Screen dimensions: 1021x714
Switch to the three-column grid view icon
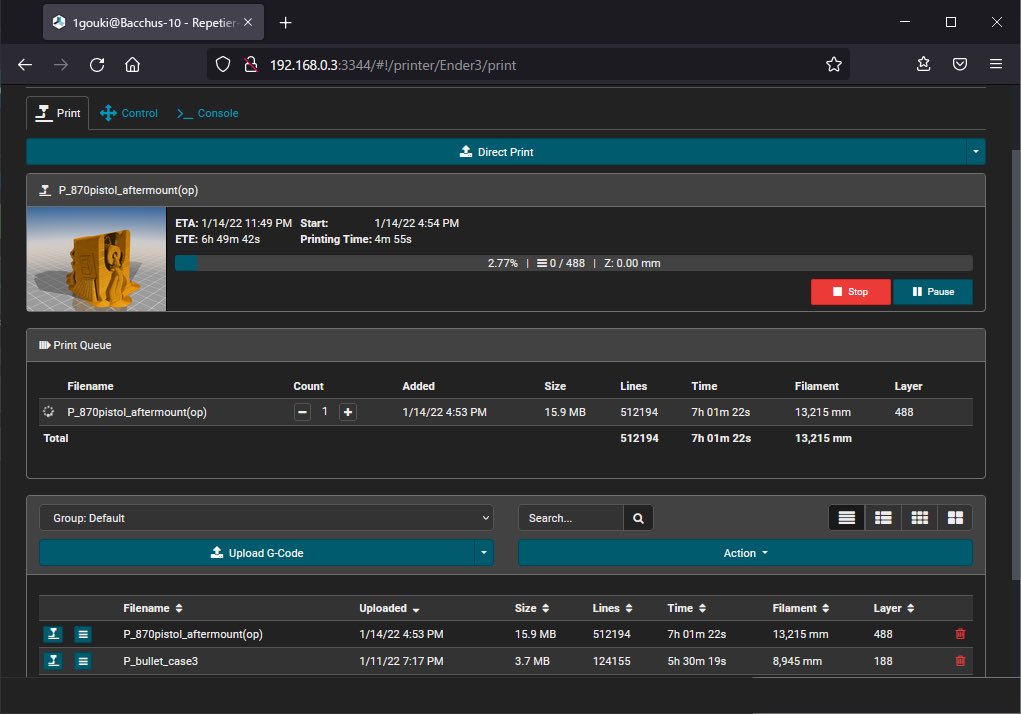[919, 517]
